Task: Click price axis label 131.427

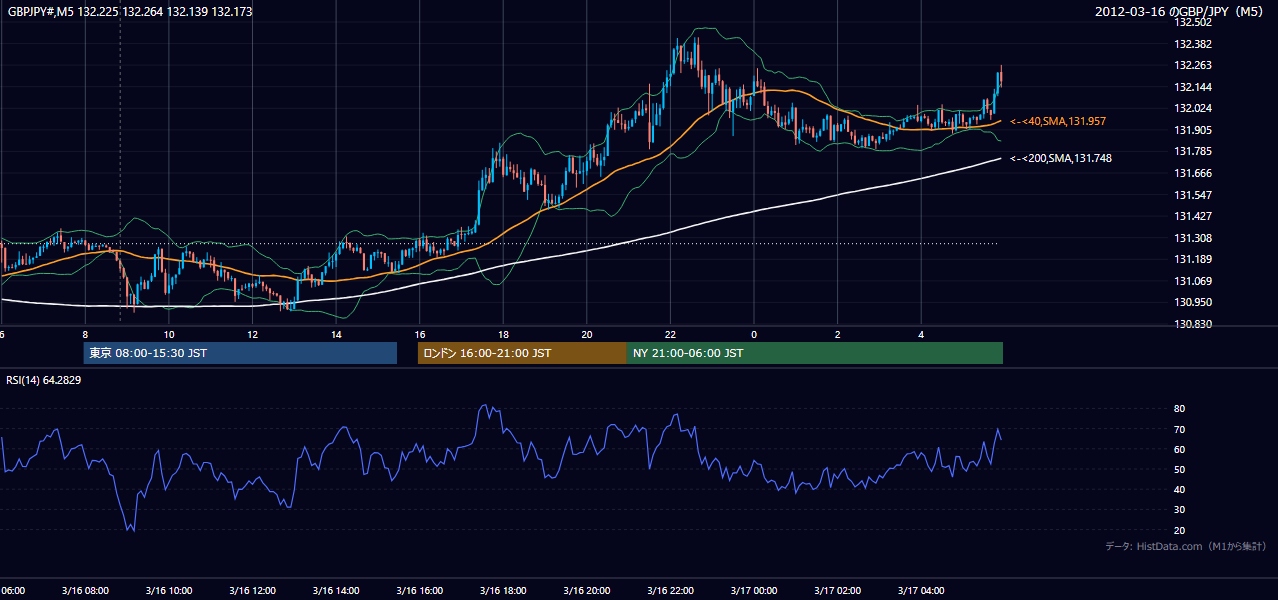Action: [1192, 216]
